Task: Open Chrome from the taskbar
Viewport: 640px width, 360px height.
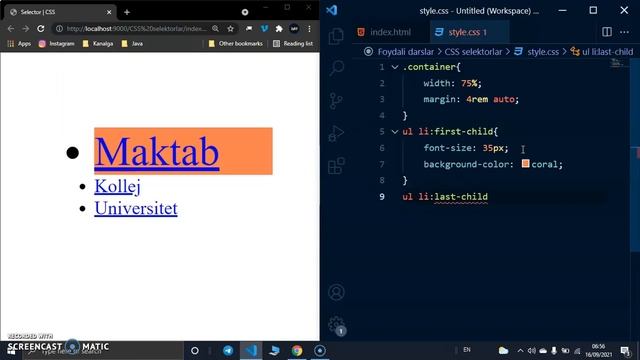Action: [x=297, y=351]
